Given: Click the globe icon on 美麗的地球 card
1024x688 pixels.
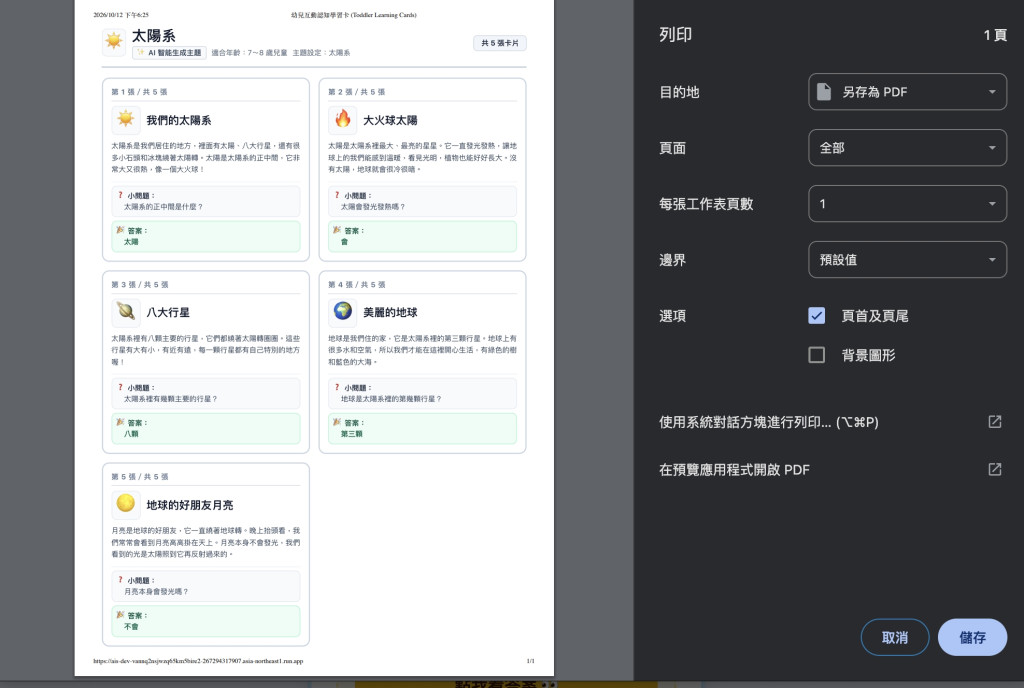Looking at the screenshot, I should (x=342, y=312).
